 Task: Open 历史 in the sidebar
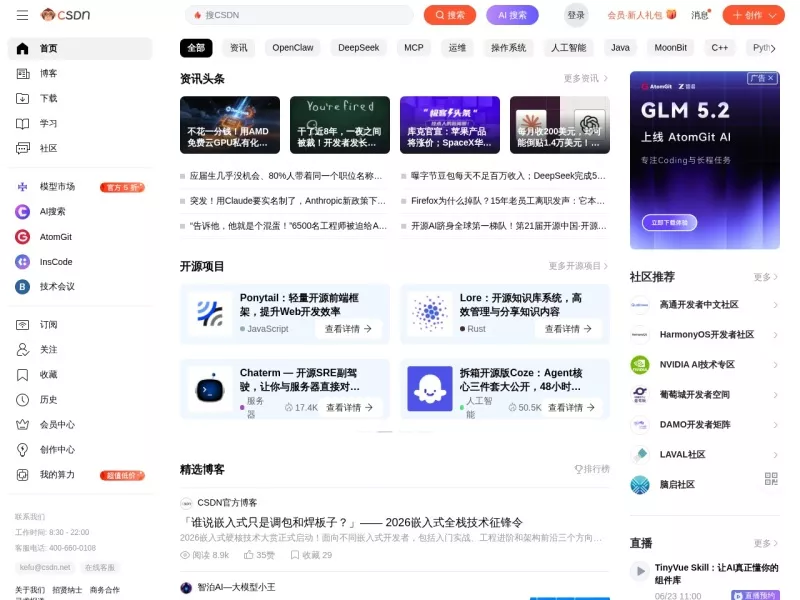(x=80, y=399)
